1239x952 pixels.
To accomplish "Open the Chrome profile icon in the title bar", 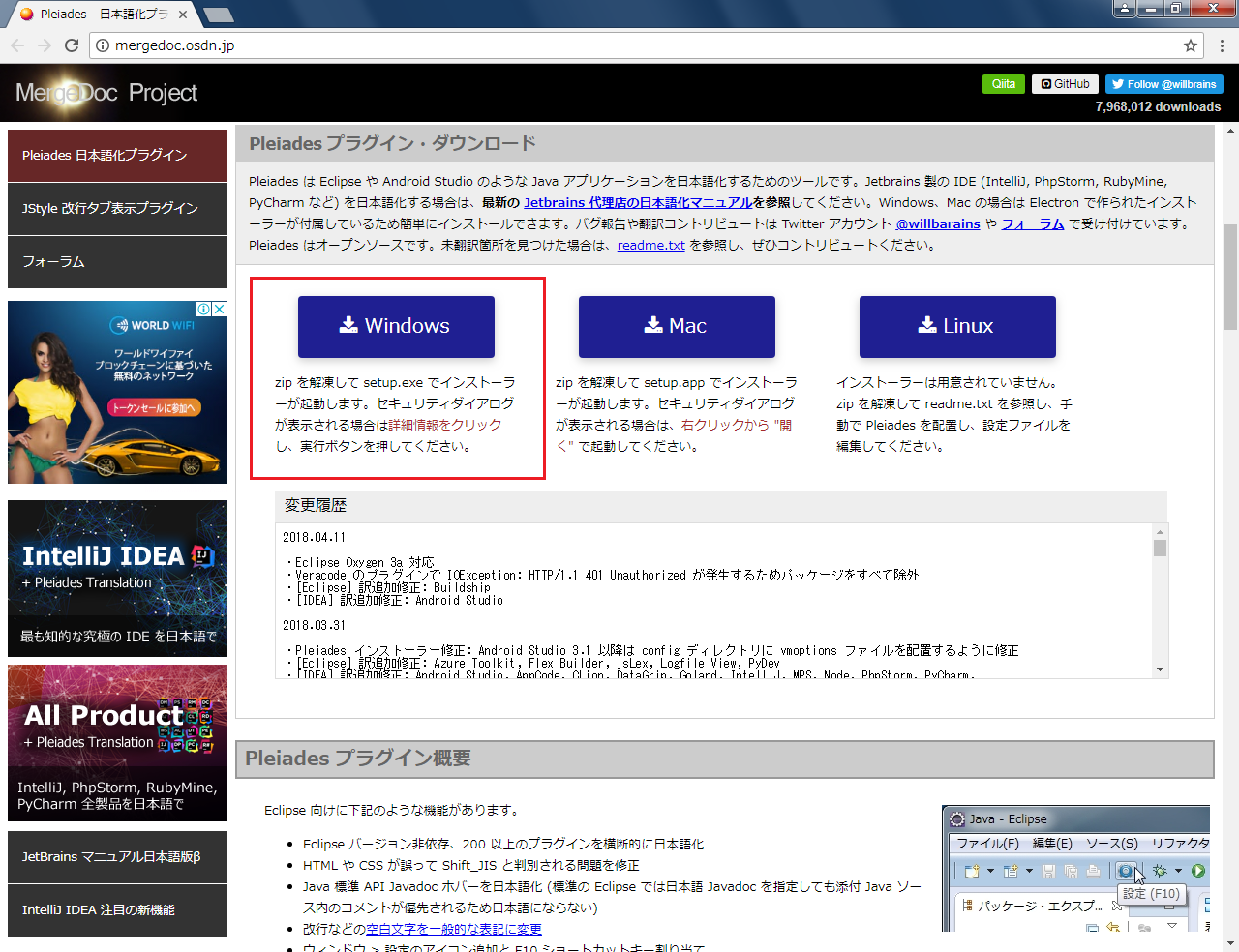I will [1125, 9].
